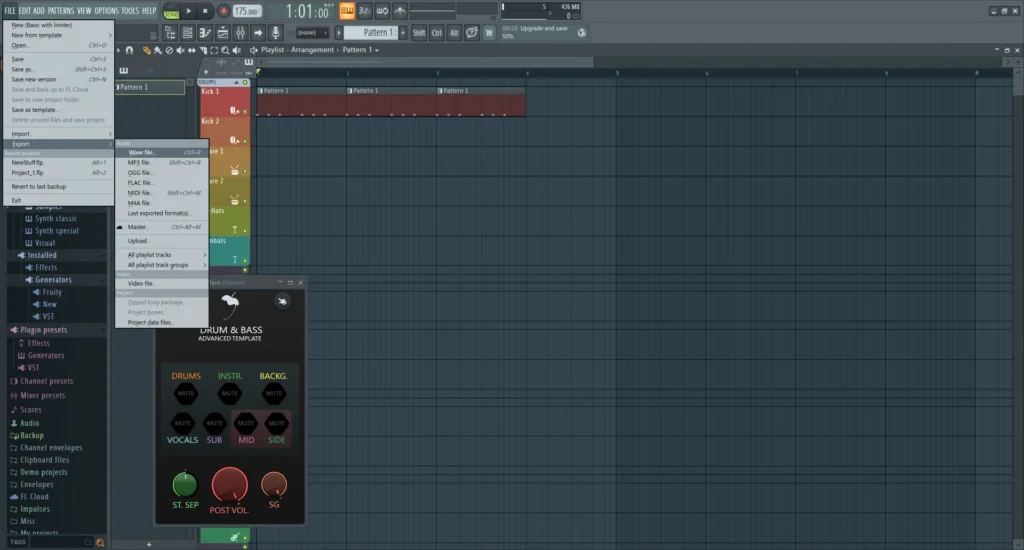
Task: Arm the red record button
Action: click(223, 11)
